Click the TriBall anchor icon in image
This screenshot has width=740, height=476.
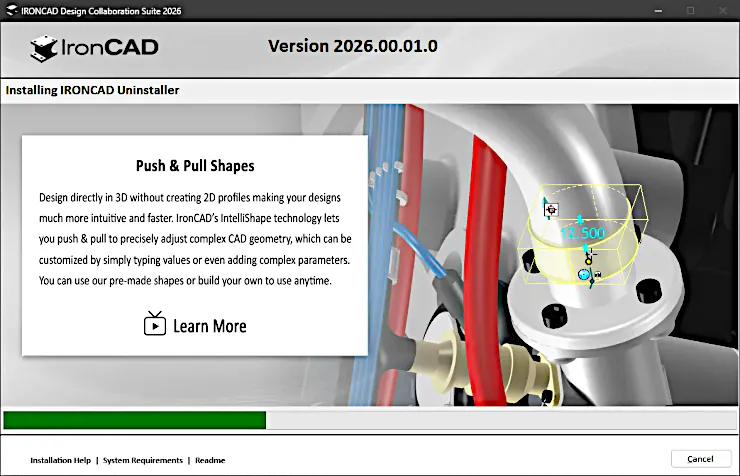pyautogui.click(x=551, y=209)
